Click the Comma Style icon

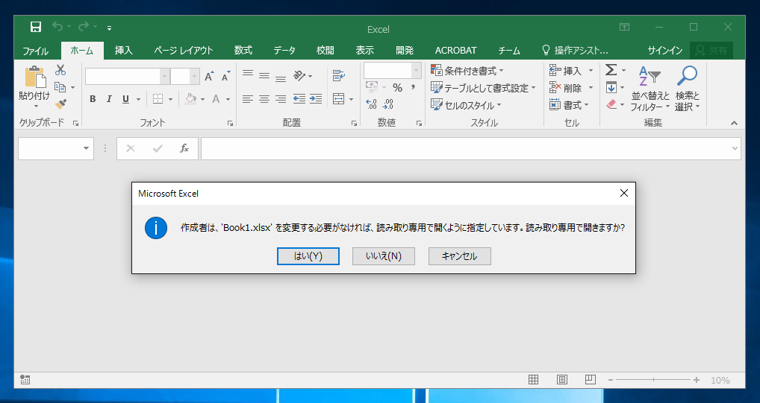tap(413, 88)
